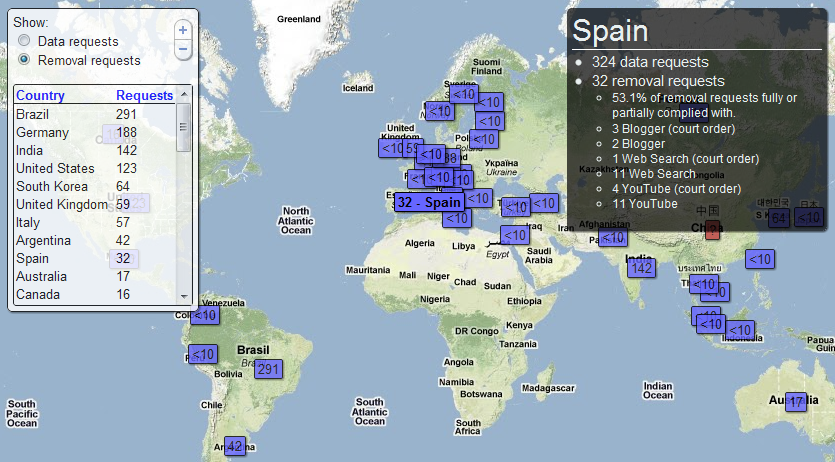The image size is (835, 462).
Task: Click the 142 marker on India
Action: (641, 268)
